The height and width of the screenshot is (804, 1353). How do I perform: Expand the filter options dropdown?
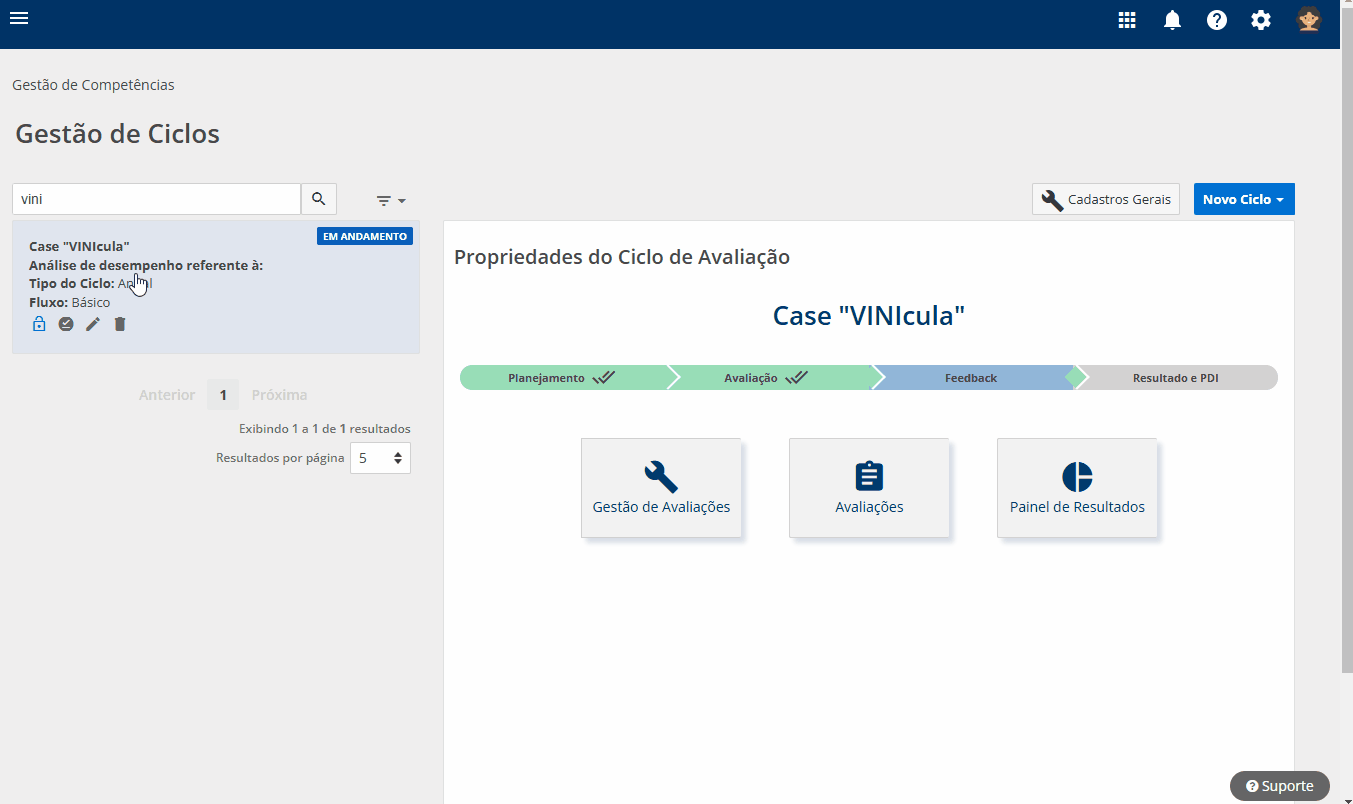coord(391,201)
